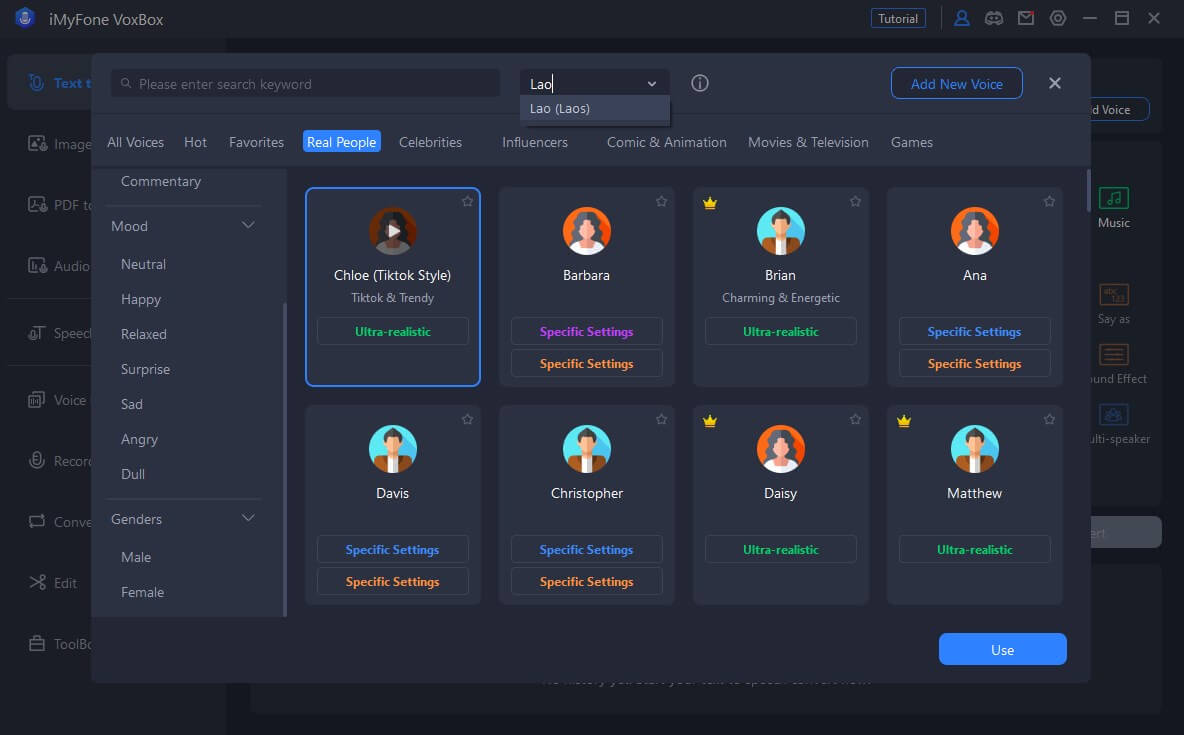Click the iMyFone VoxBox logo icon
This screenshot has height=735, width=1184.
(25, 18)
